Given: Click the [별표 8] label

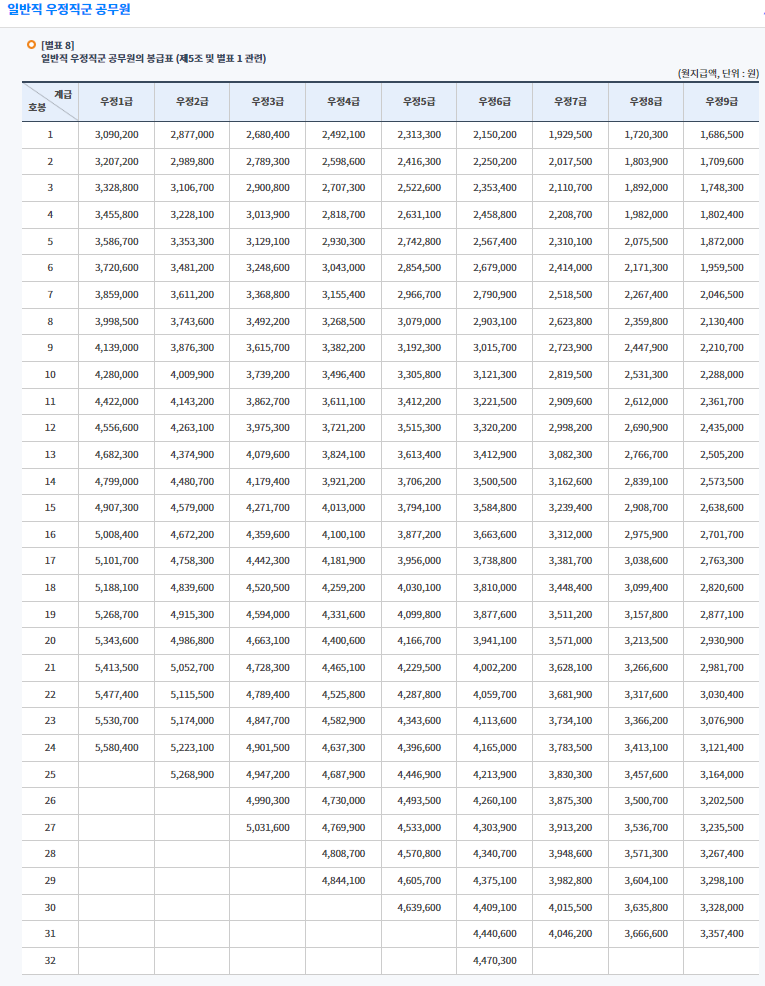Looking at the screenshot, I should 57,45.
